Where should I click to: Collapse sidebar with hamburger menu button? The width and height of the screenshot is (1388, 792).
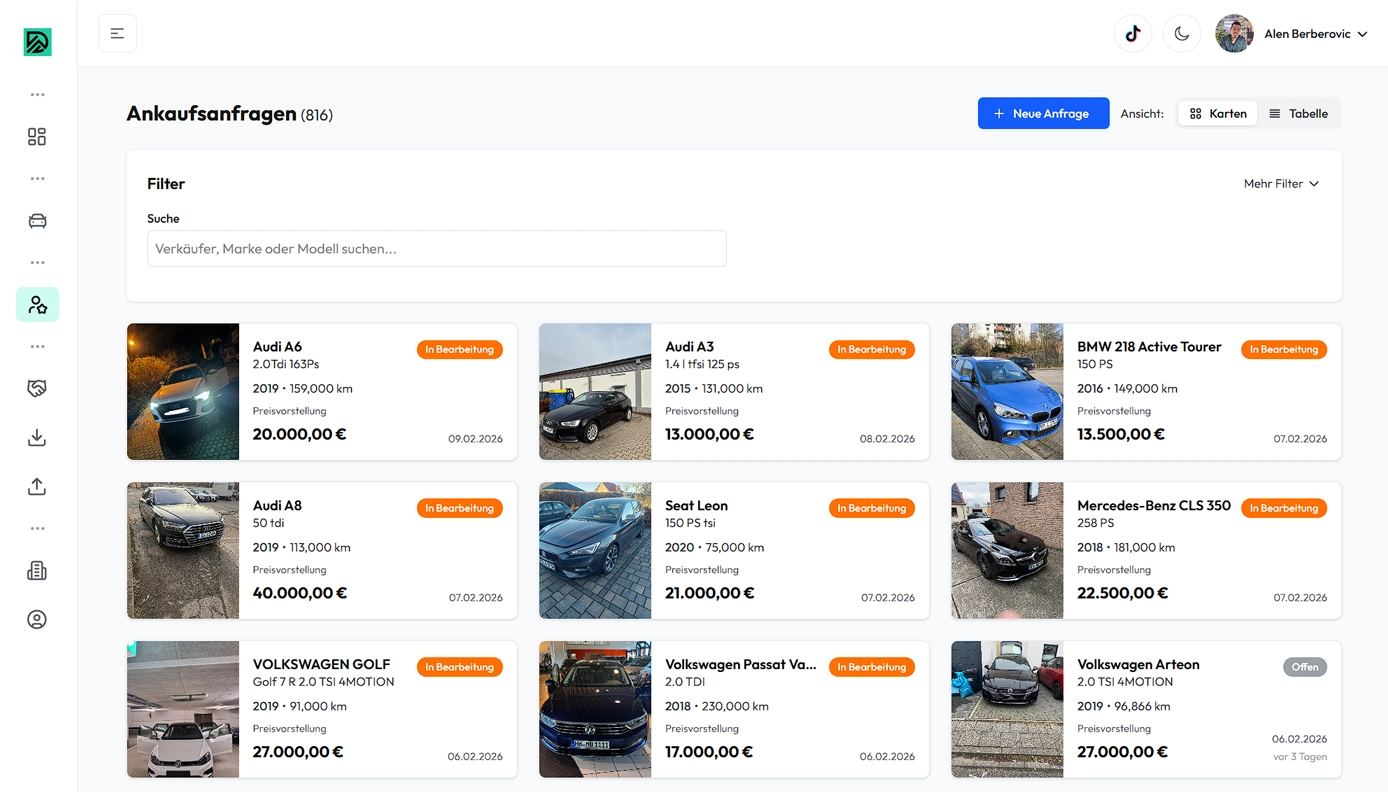pos(118,34)
